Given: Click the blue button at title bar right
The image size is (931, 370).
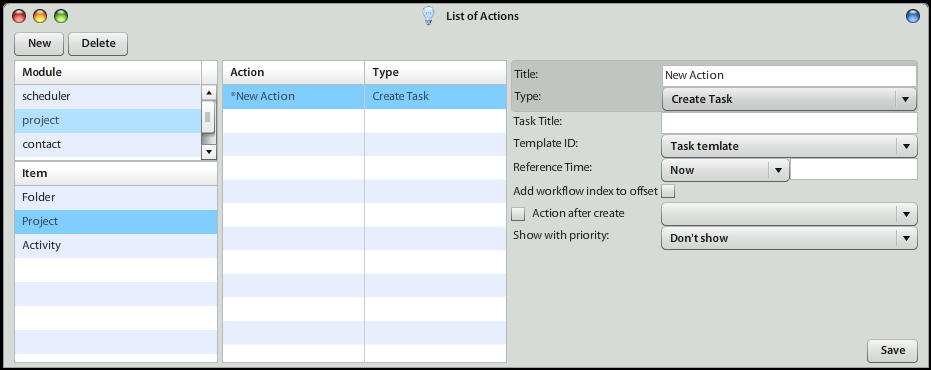Looking at the screenshot, I should coord(913,17).
